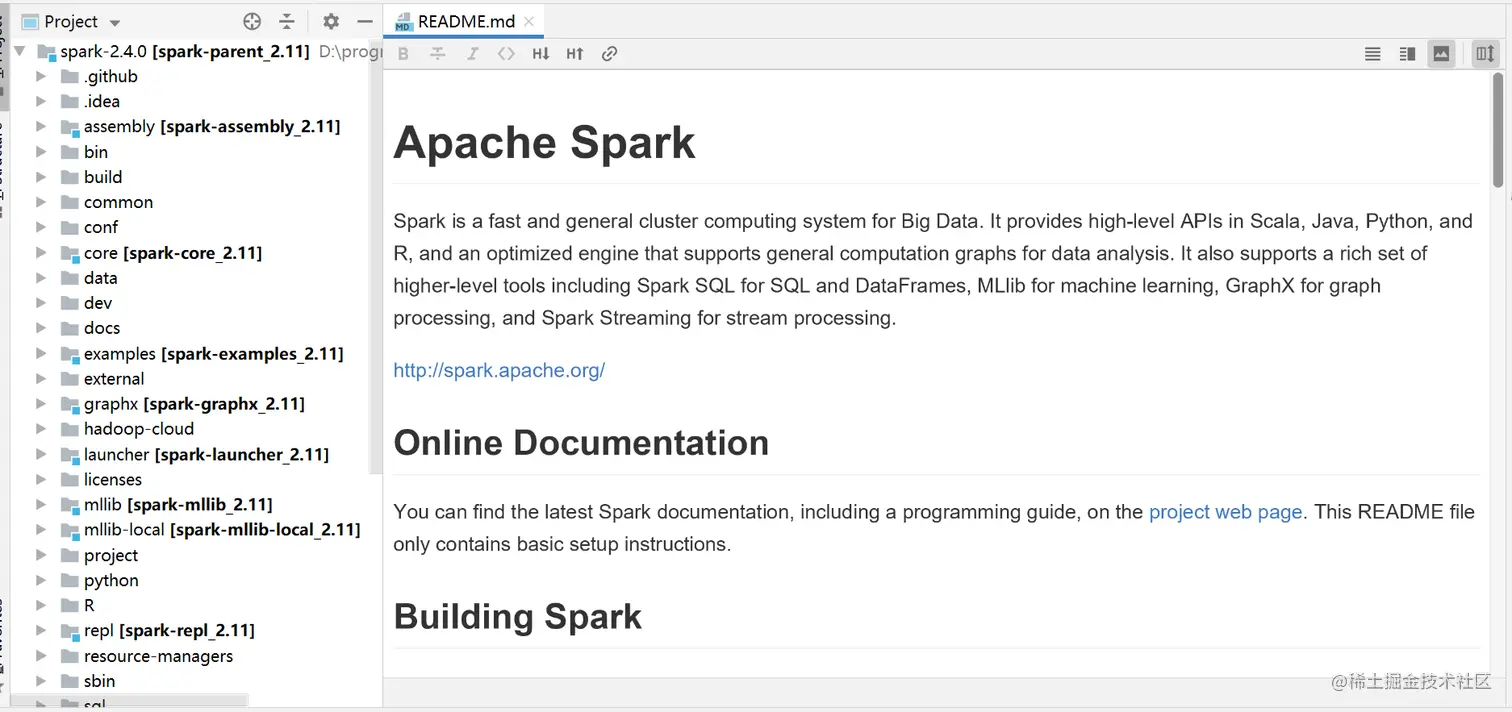
Task: Expand the core module arrow
Action: point(41,253)
